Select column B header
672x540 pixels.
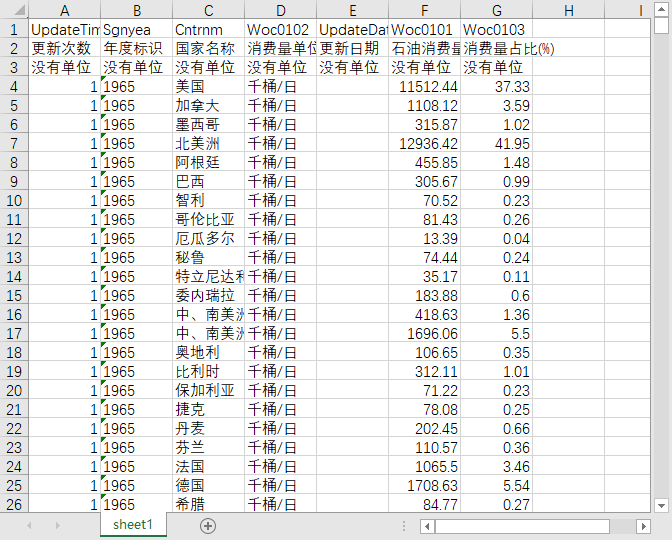pos(136,10)
